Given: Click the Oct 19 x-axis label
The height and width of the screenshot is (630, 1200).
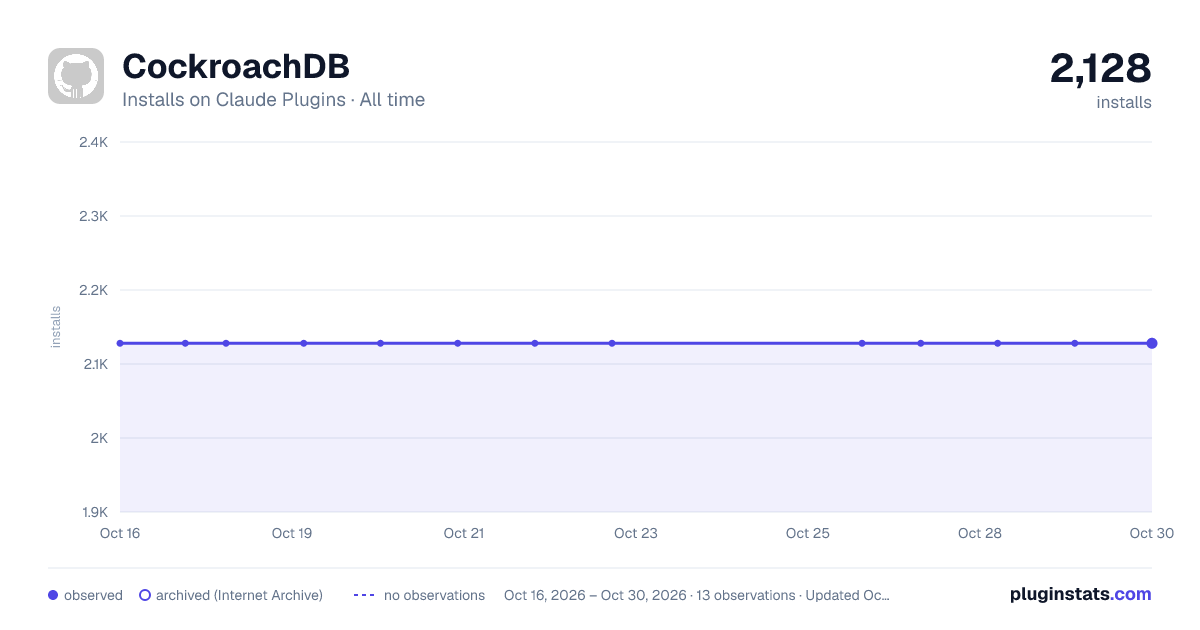Looking at the screenshot, I should 292,533.
